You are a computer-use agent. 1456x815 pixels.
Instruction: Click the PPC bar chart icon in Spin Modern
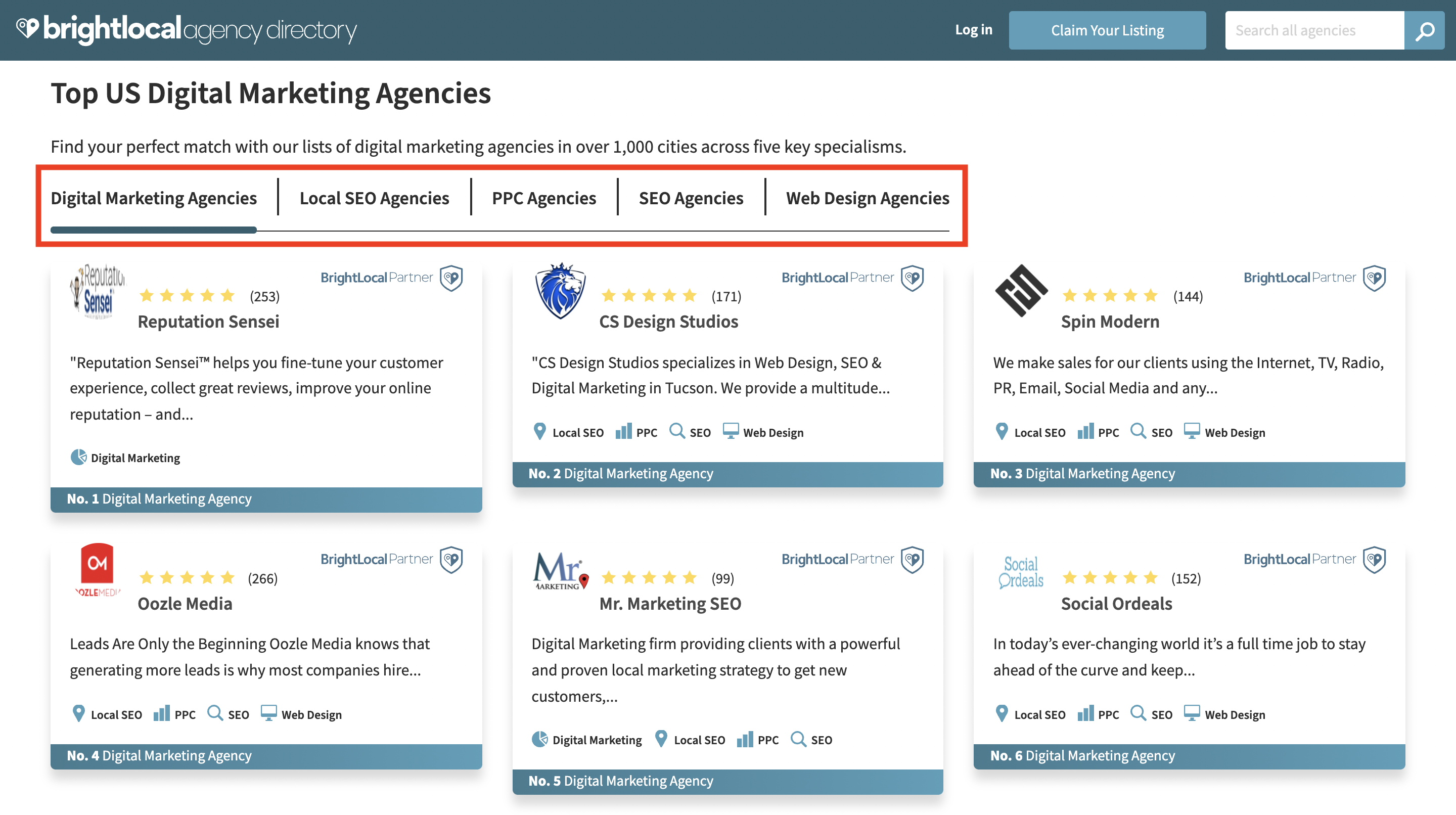tap(1085, 431)
